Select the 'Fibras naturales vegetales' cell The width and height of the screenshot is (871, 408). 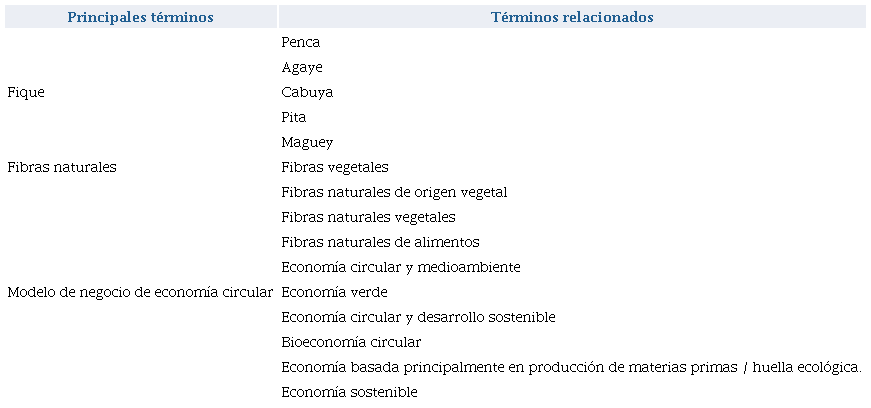368,217
